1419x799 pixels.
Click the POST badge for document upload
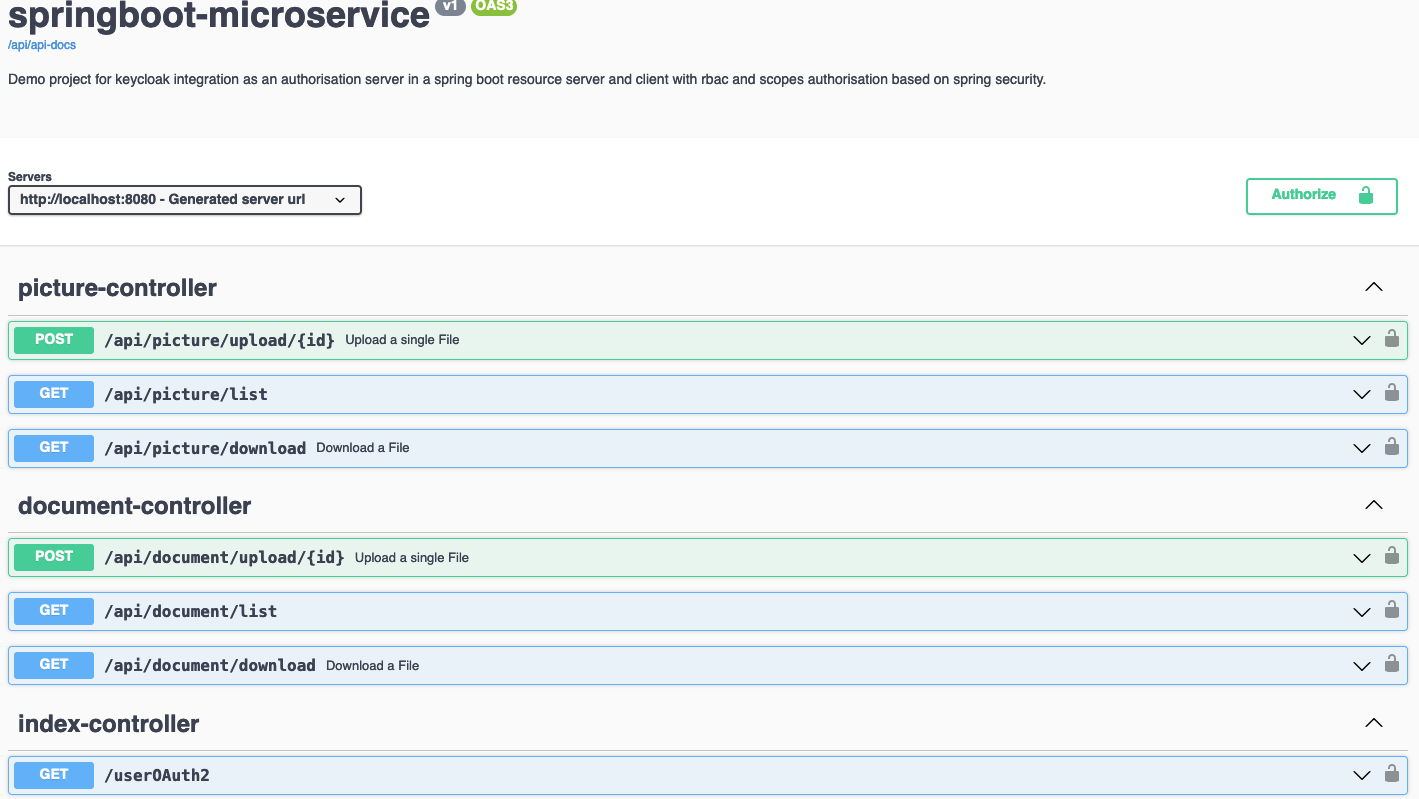(54, 557)
